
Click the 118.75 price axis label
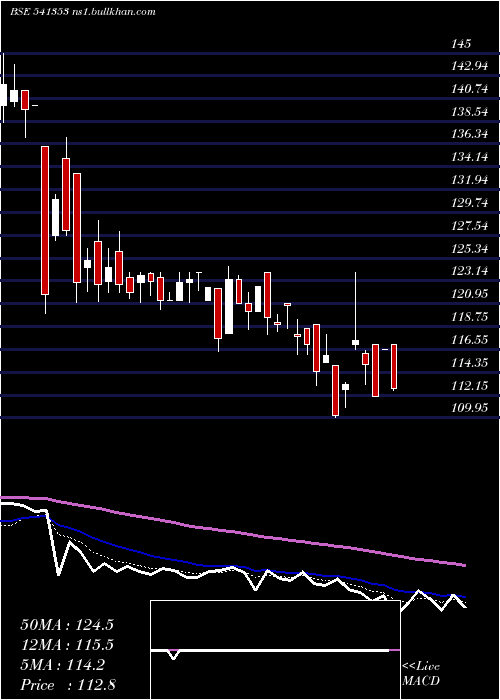[470, 317]
